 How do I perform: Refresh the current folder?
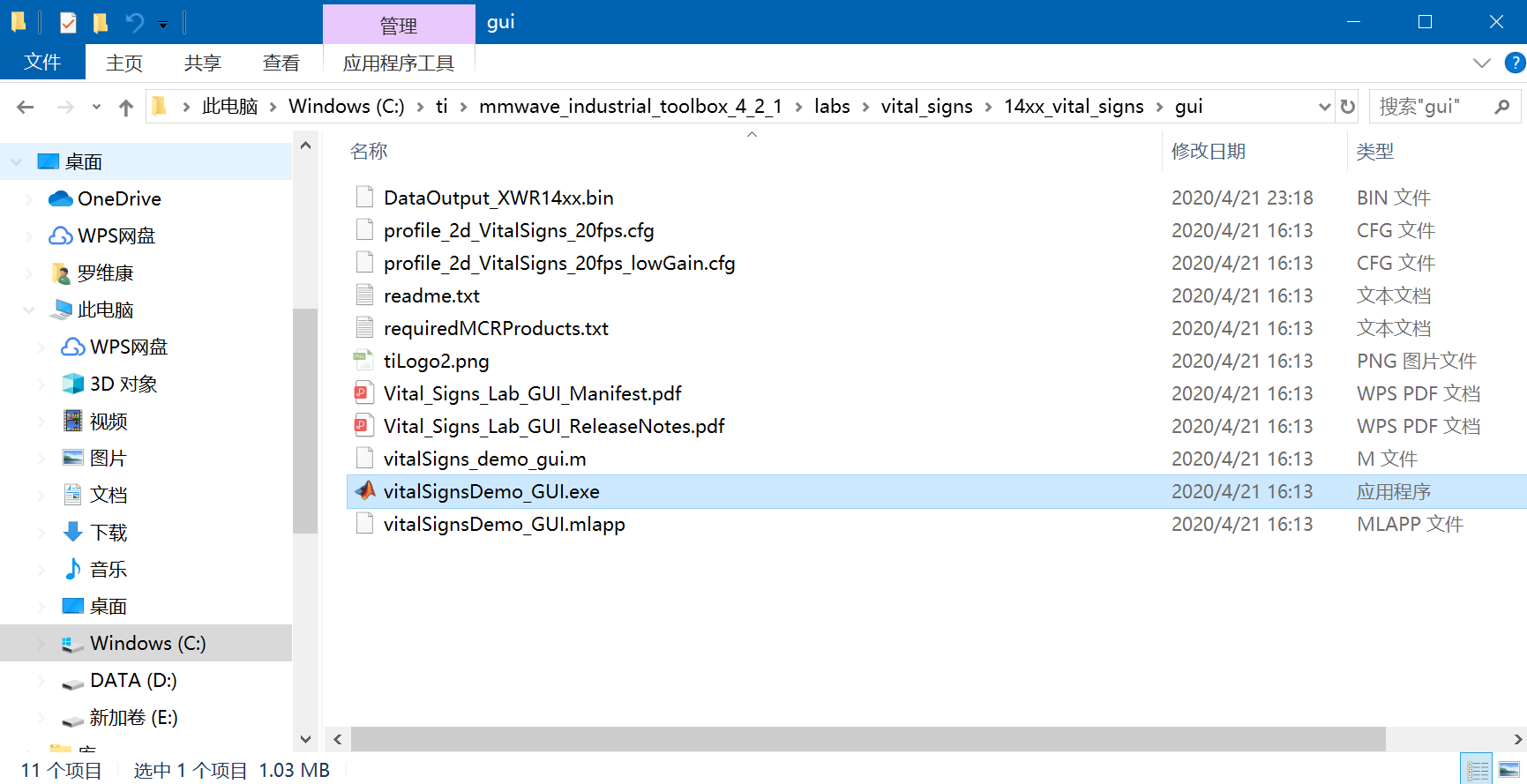point(1347,107)
